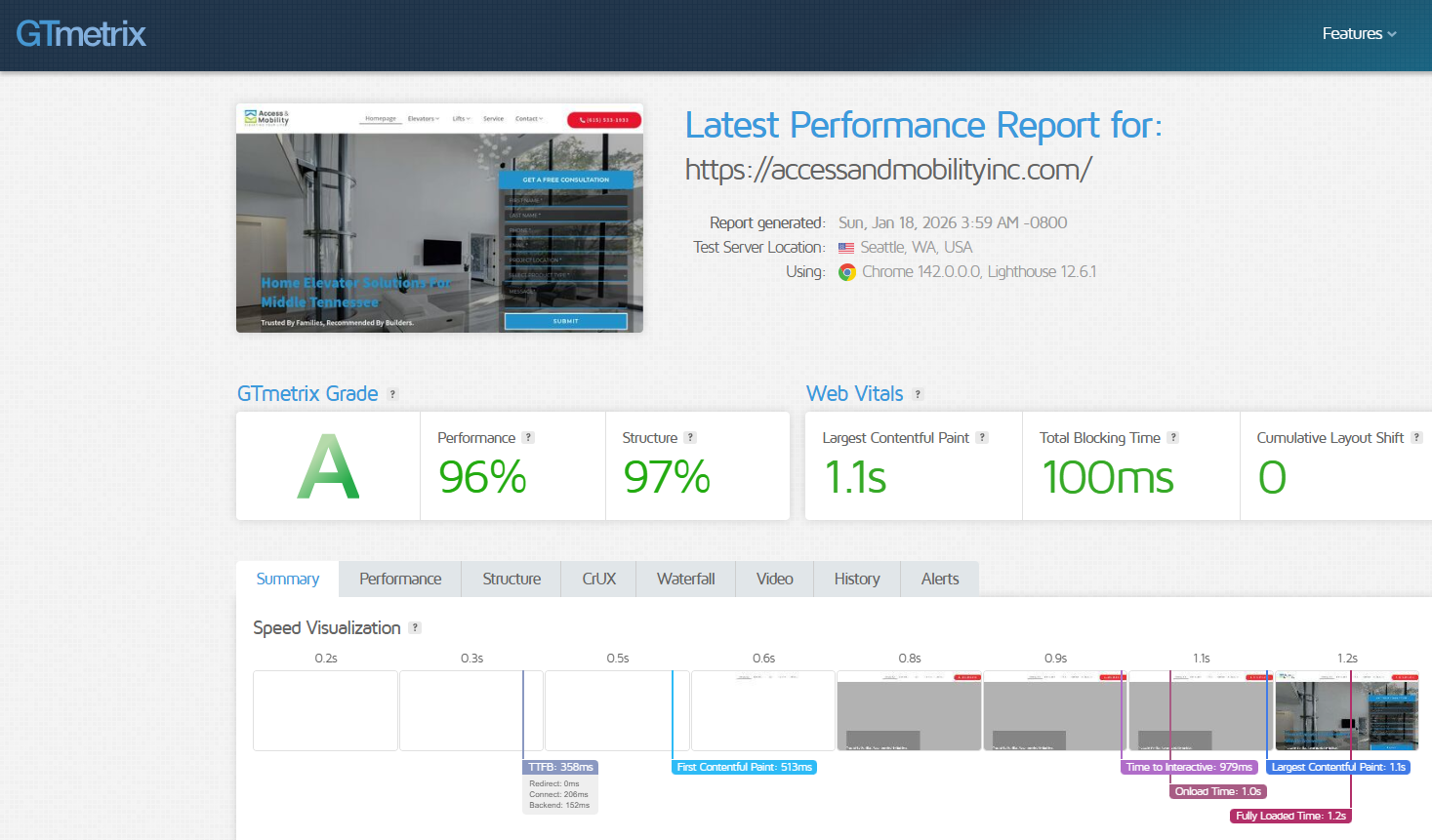
Task: Select the 1.2s filmstrip frame
Action: tap(1347, 711)
